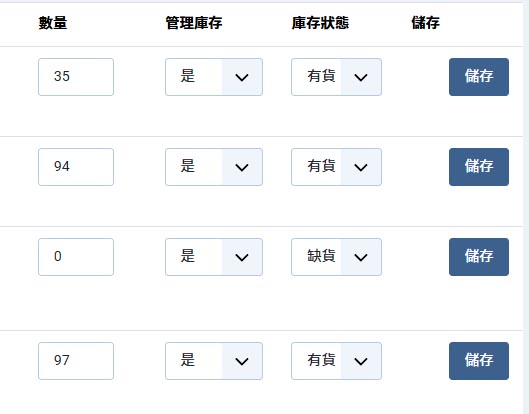Open the 管理庫存 dropdown in the 35 quantity row
Viewport: 529px width, 414px height.
point(214,77)
